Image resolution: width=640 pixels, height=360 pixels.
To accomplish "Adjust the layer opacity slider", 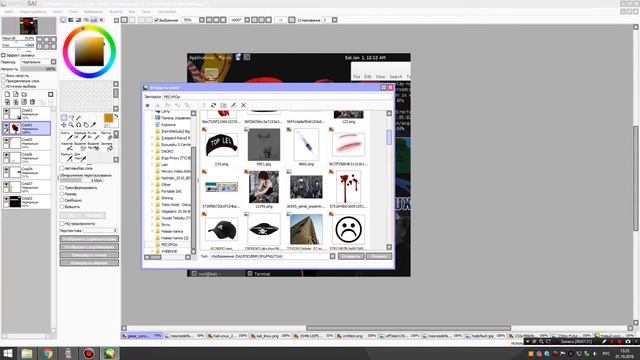I will click(38, 69).
